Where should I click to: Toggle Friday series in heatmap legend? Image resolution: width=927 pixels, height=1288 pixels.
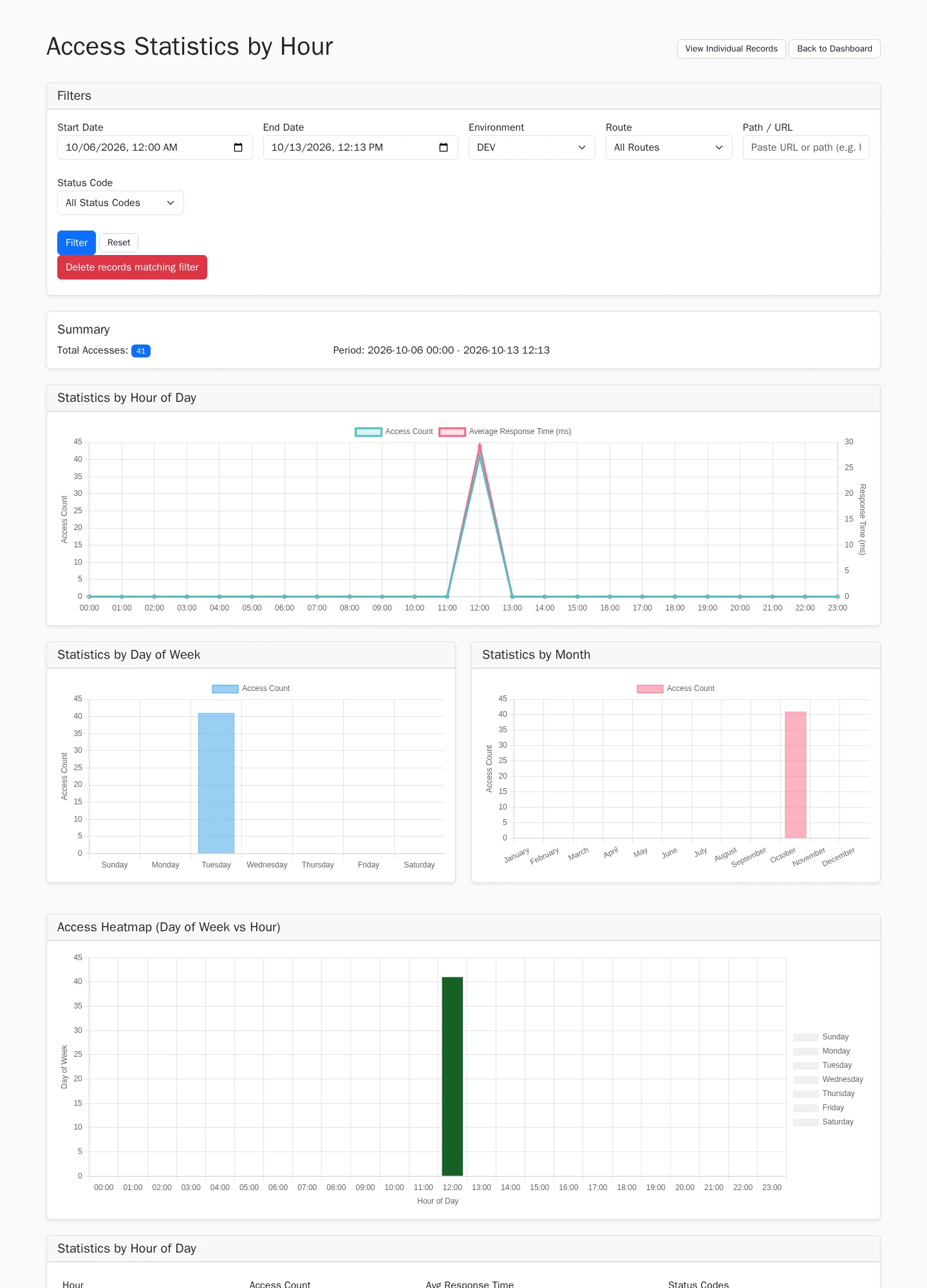coord(819,1108)
